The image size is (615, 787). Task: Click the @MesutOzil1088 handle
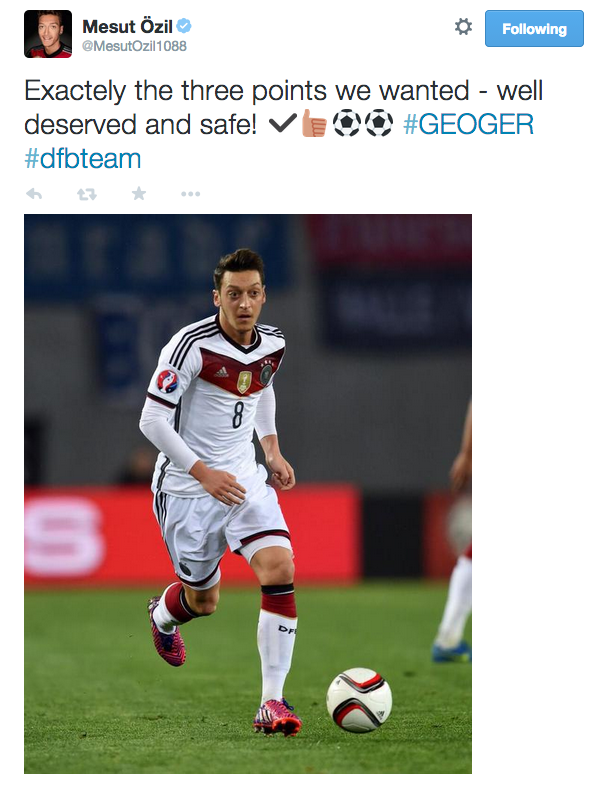pos(134,46)
